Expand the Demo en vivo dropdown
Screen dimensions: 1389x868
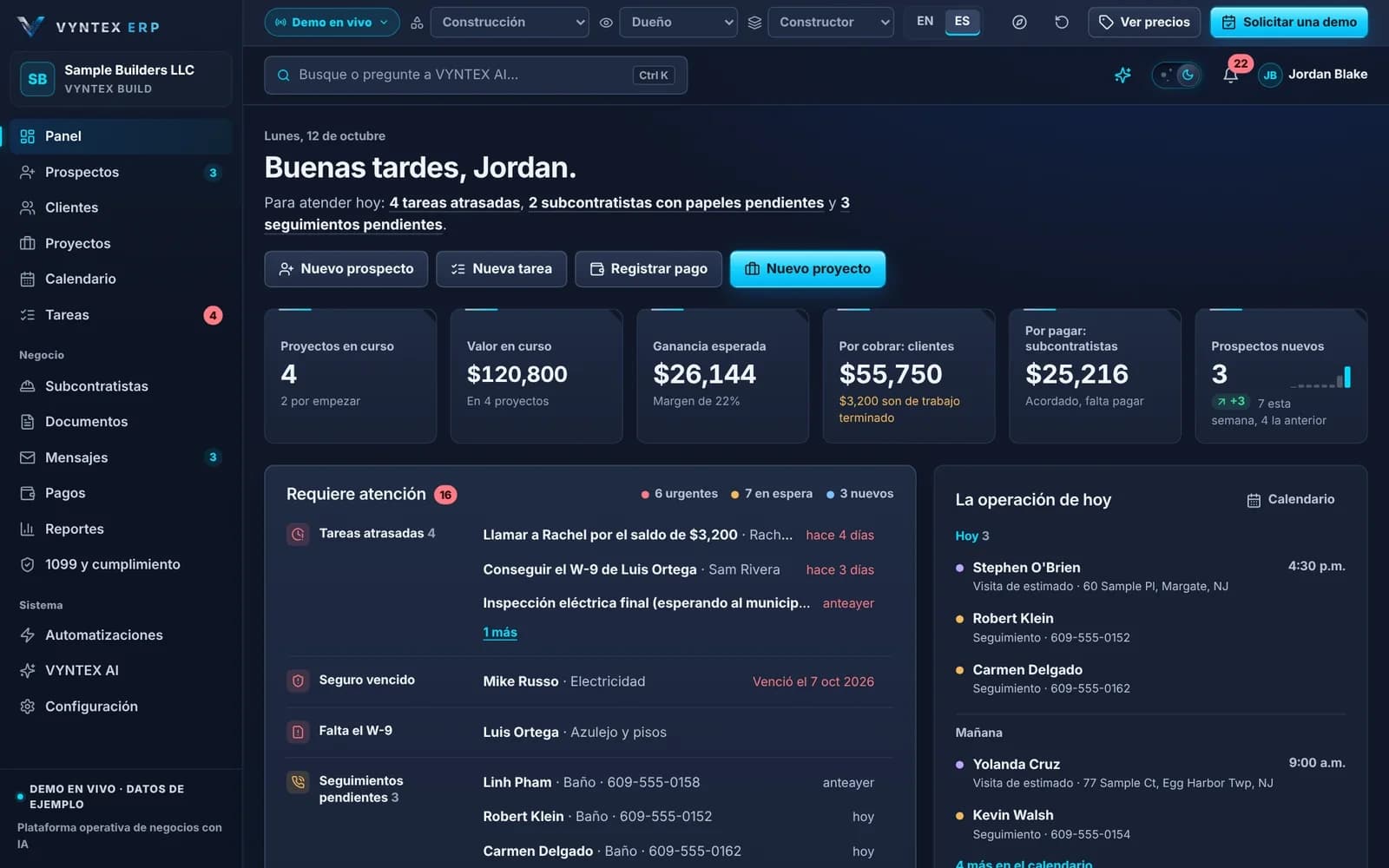pos(332,22)
